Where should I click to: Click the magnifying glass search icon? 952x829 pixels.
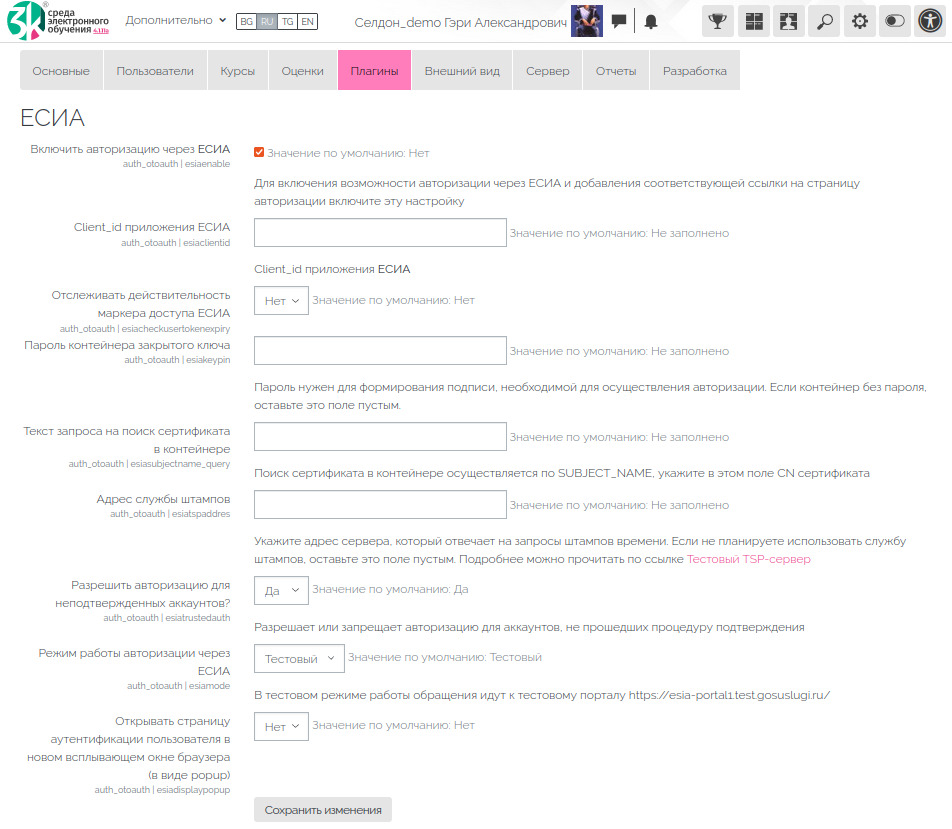coord(823,21)
